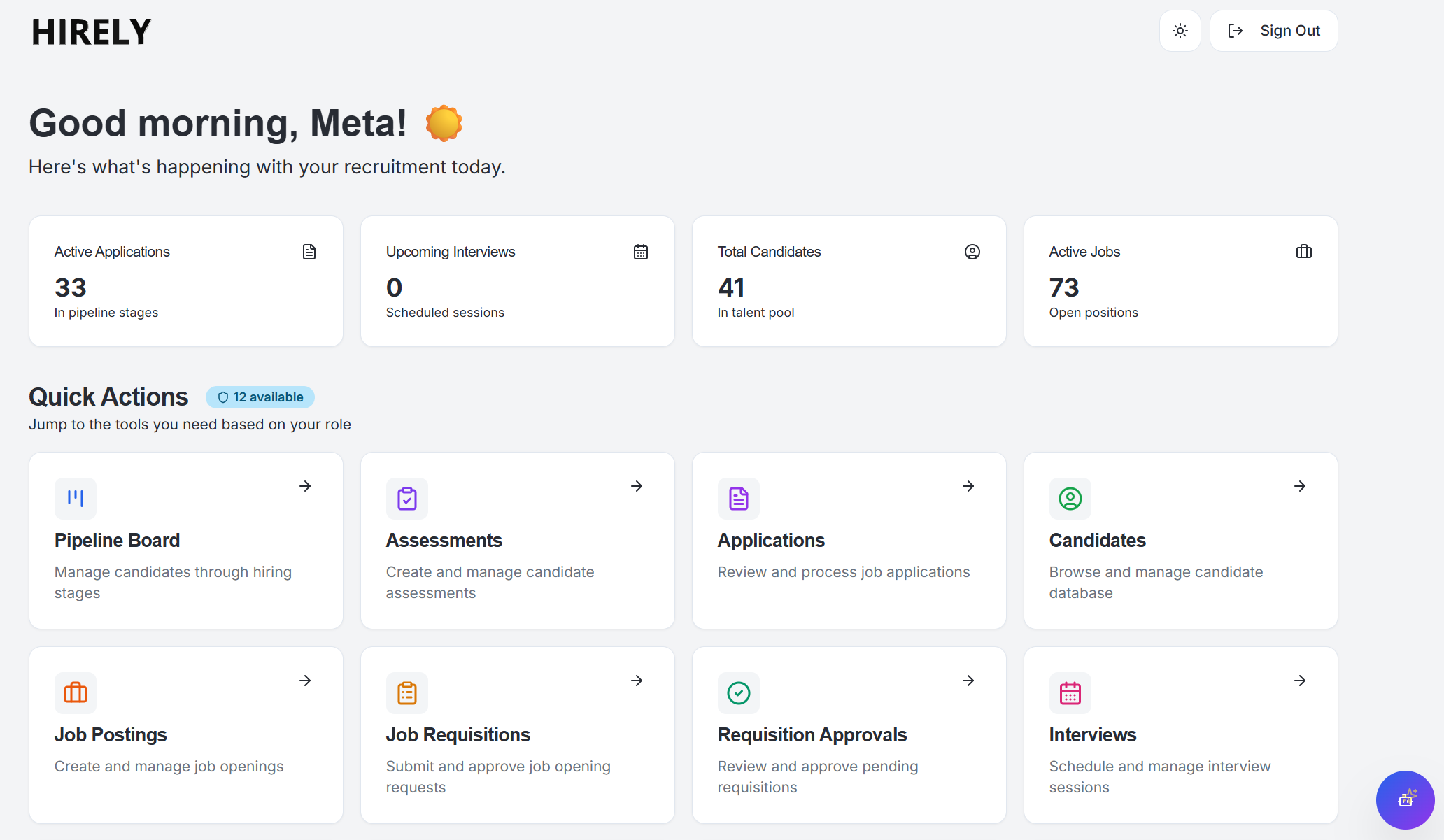Toggle the light/dark theme switch
The image size is (1444, 840).
tap(1180, 31)
